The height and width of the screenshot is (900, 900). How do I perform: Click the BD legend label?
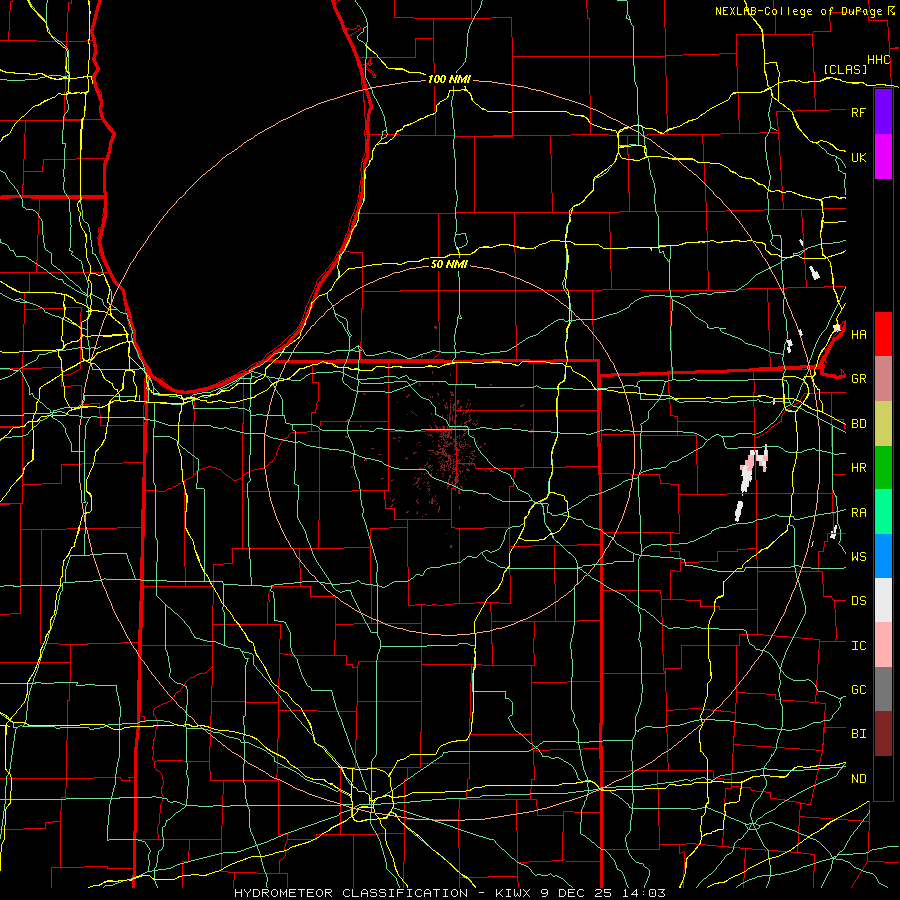point(858,424)
